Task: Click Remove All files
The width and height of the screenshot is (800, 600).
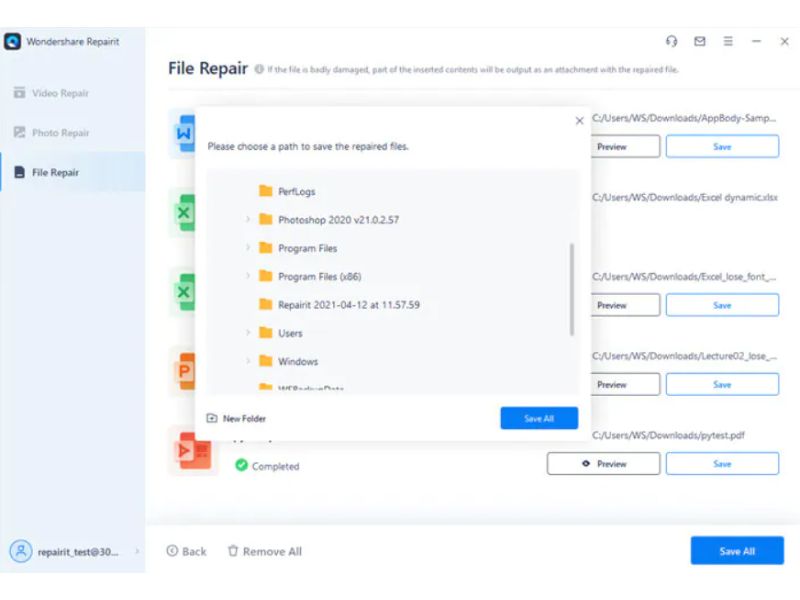Action: click(x=265, y=552)
